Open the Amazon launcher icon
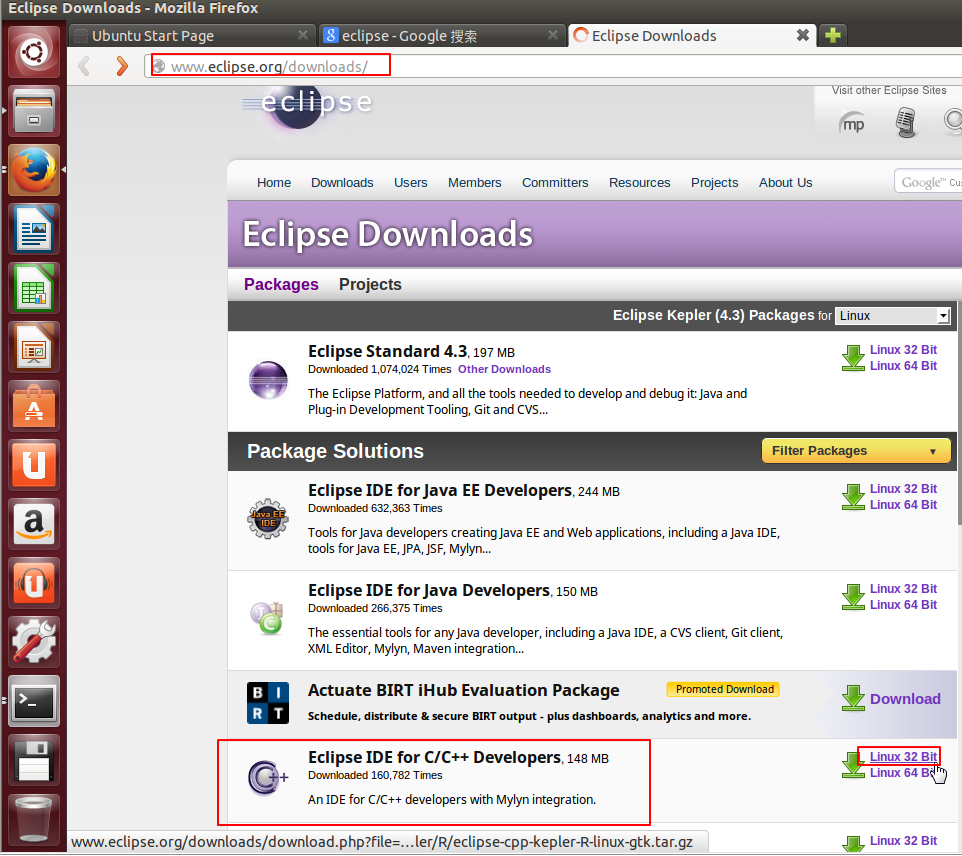The image size is (962, 856). click(x=34, y=523)
